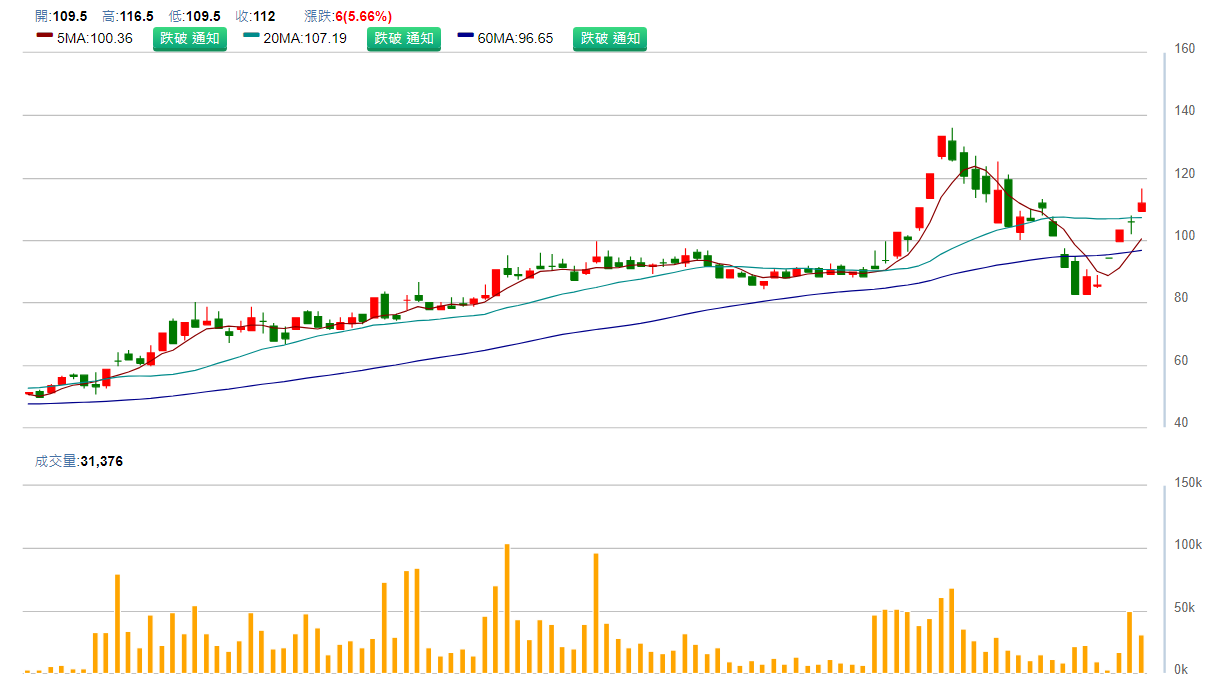Click the 成交量 31,376 volume label
This screenshot has height=685, width=1230.
pyautogui.click(x=79, y=461)
